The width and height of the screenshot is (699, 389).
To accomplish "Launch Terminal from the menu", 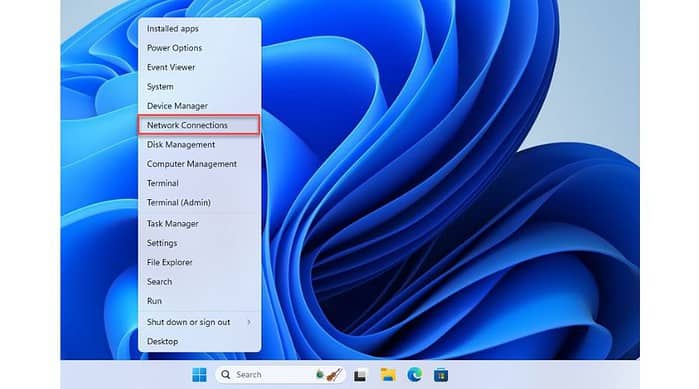I will [199, 183].
